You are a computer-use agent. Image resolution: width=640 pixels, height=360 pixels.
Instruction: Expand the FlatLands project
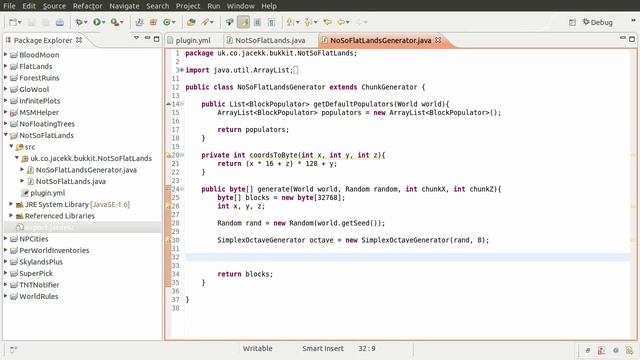[x=6, y=66]
